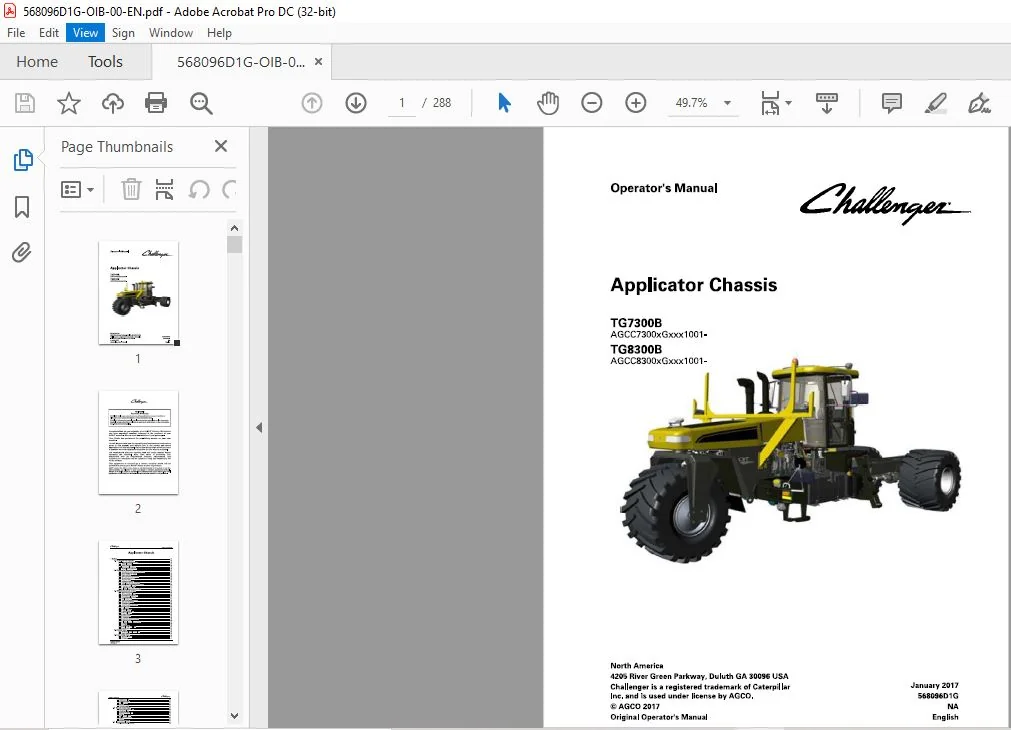Image resolution: width=1011 pixels, height=730 pixels.
Task: Click the fit page width icon
Action: [x=771, y=103]
